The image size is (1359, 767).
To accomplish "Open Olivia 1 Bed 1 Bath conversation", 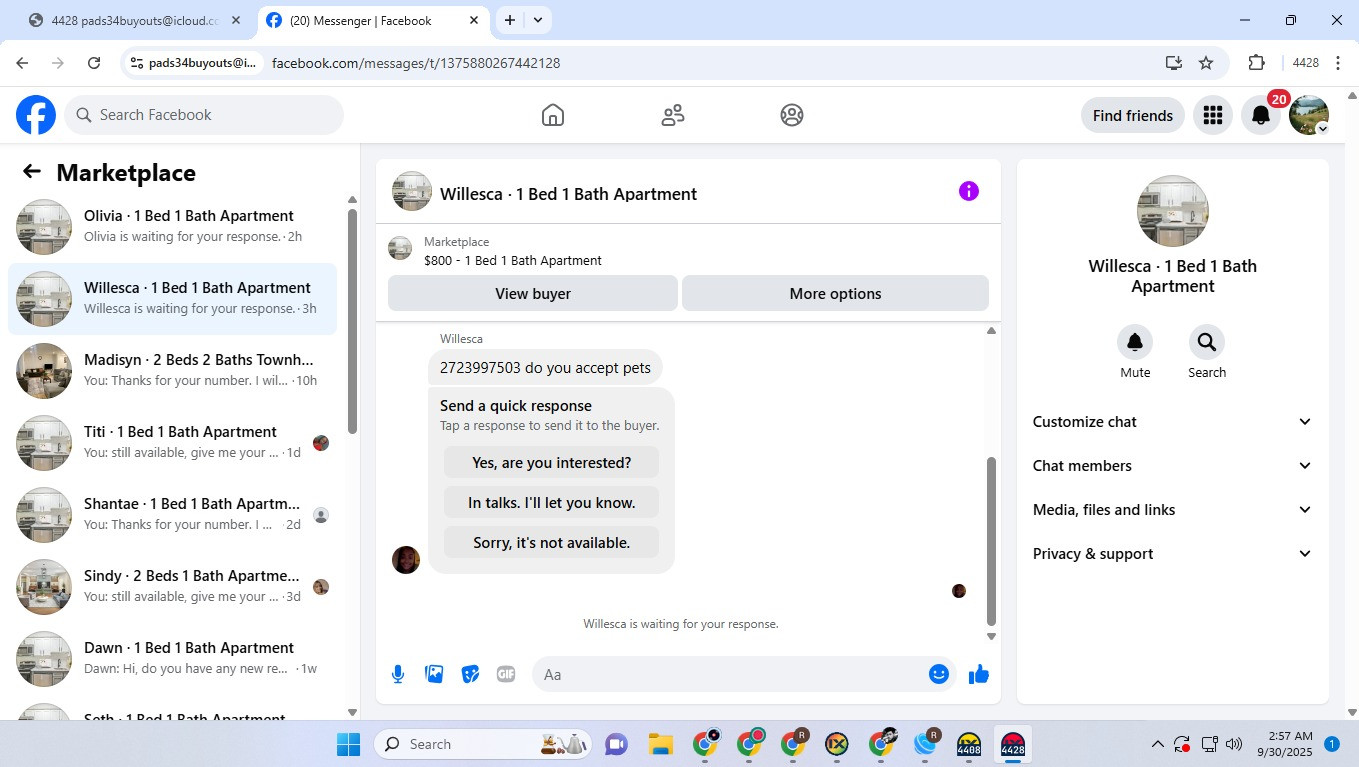I will pos(172,227).
